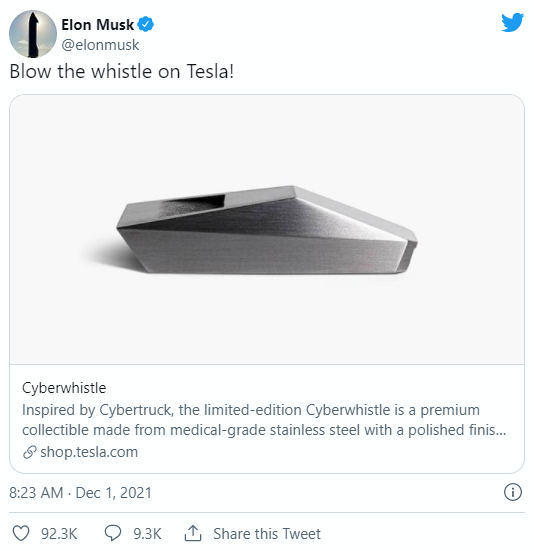Click the Cyberwhistle card description text
Image resolution: width=534 pixels, height=551 pixels.
264,420
